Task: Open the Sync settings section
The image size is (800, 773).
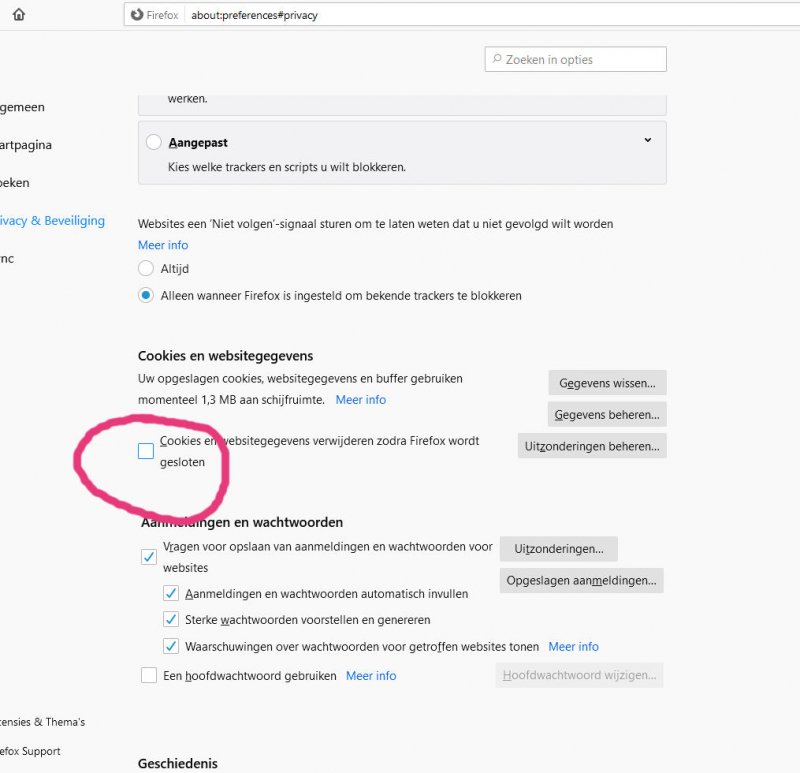Action: click(x=8, y=258)
